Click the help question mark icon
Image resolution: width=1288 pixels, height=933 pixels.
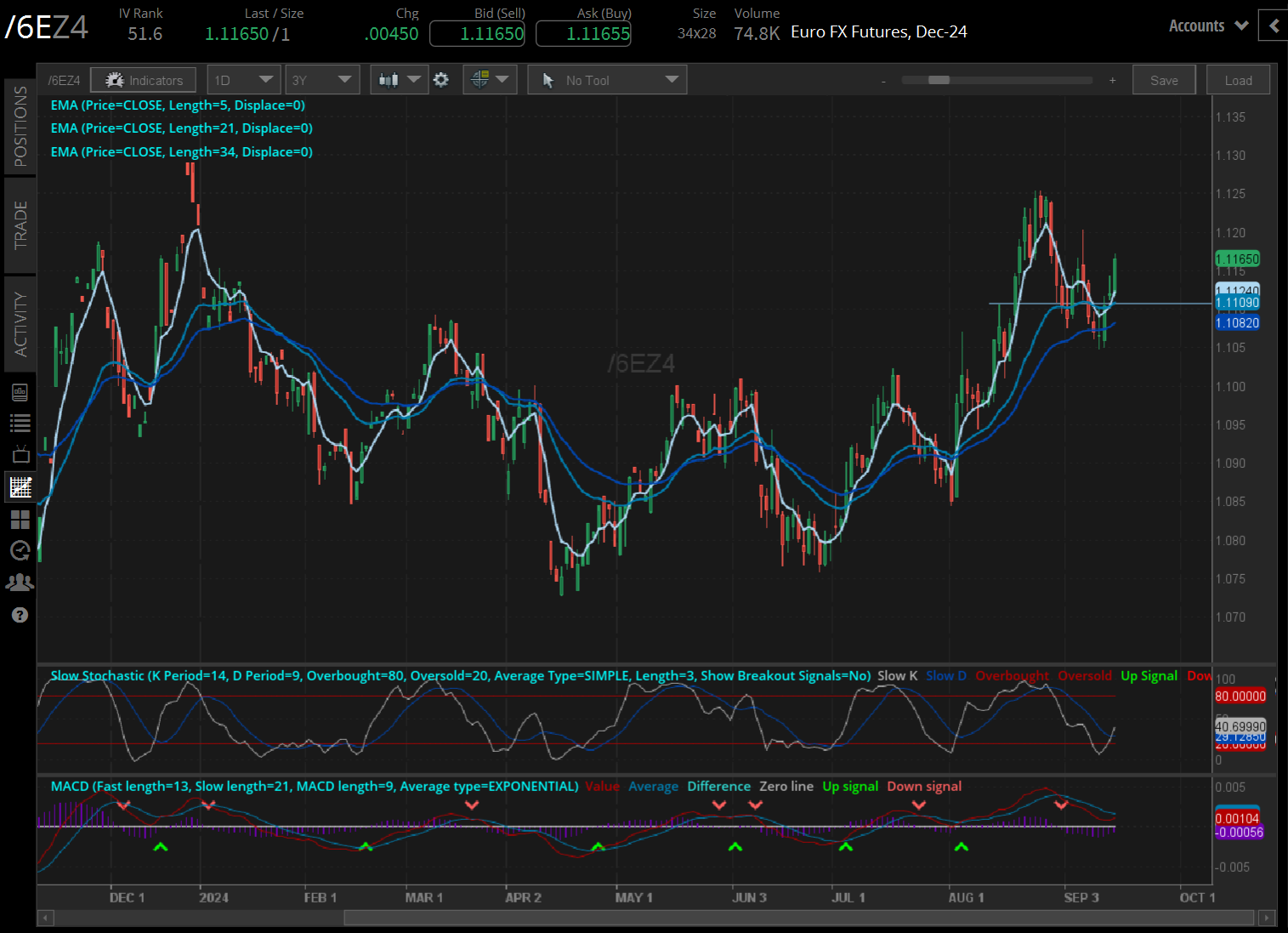click(x=20, y=615)
